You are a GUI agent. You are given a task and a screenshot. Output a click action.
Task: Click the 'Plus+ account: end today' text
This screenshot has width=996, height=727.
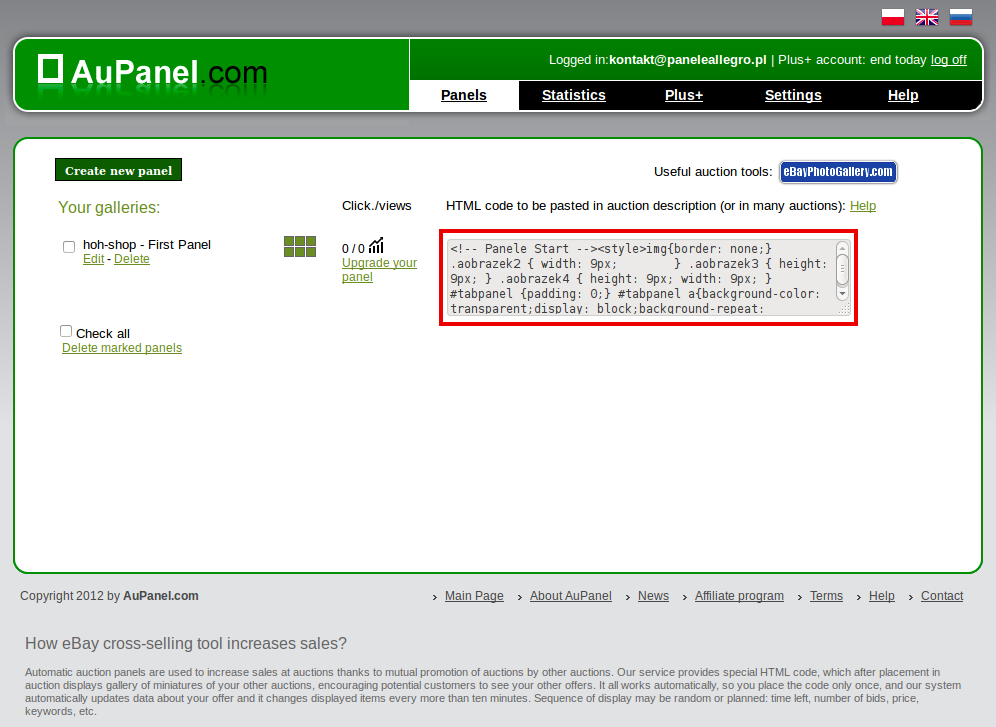(x=852, y=60)
